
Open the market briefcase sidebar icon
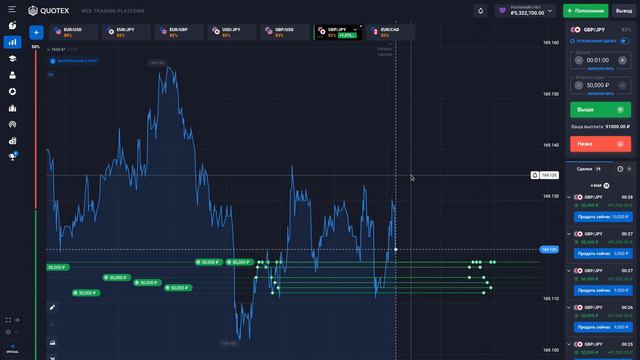pos(12,108)
